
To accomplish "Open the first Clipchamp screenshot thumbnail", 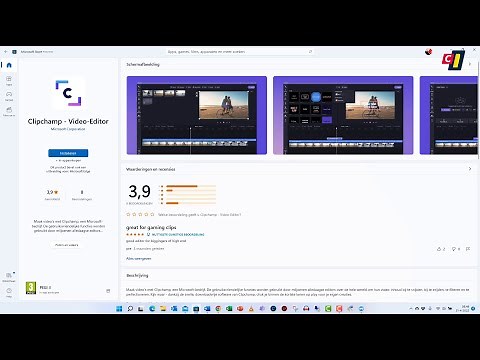I will point(197,115).
